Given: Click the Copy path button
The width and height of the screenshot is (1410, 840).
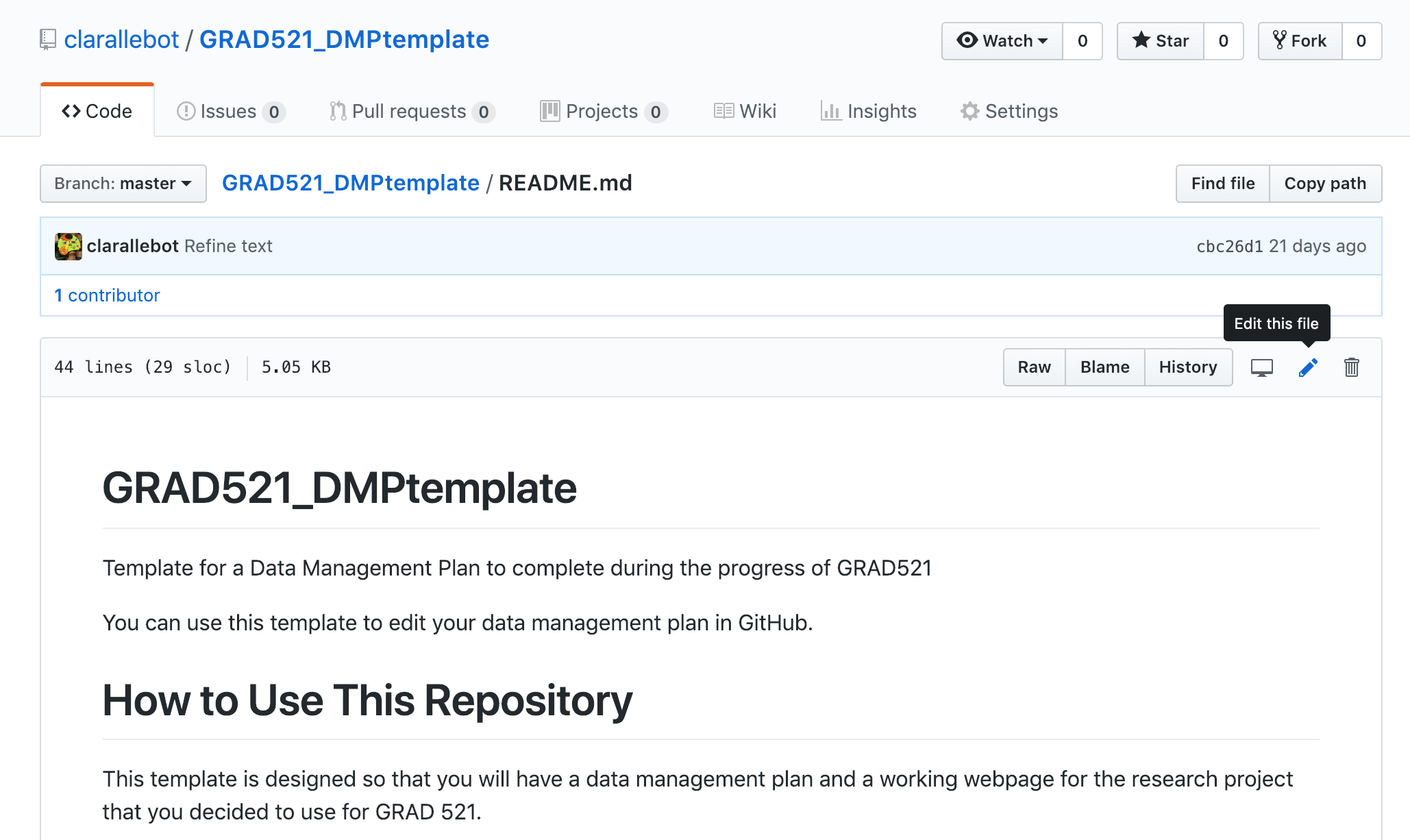Looking at the screenshot, I should click(x=1324, y=184).
